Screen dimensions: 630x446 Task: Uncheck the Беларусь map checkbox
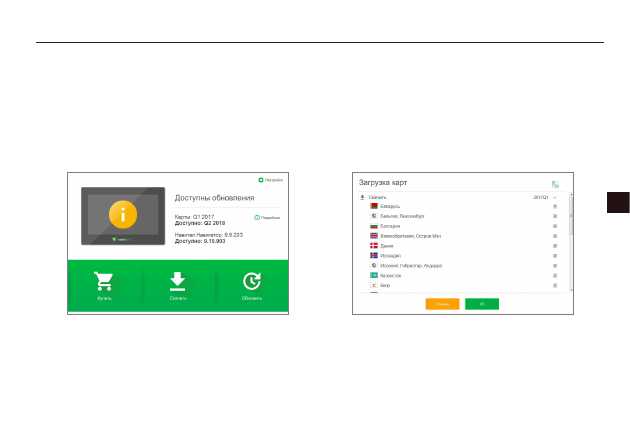tap(555, 206)
